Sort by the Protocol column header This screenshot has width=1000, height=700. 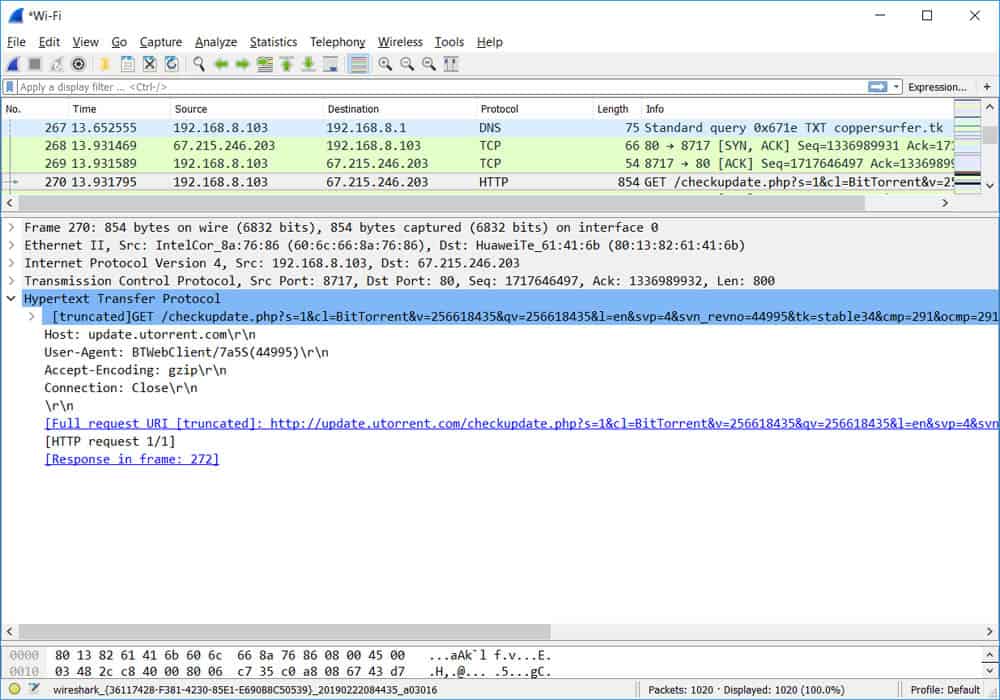pos(534,109)
